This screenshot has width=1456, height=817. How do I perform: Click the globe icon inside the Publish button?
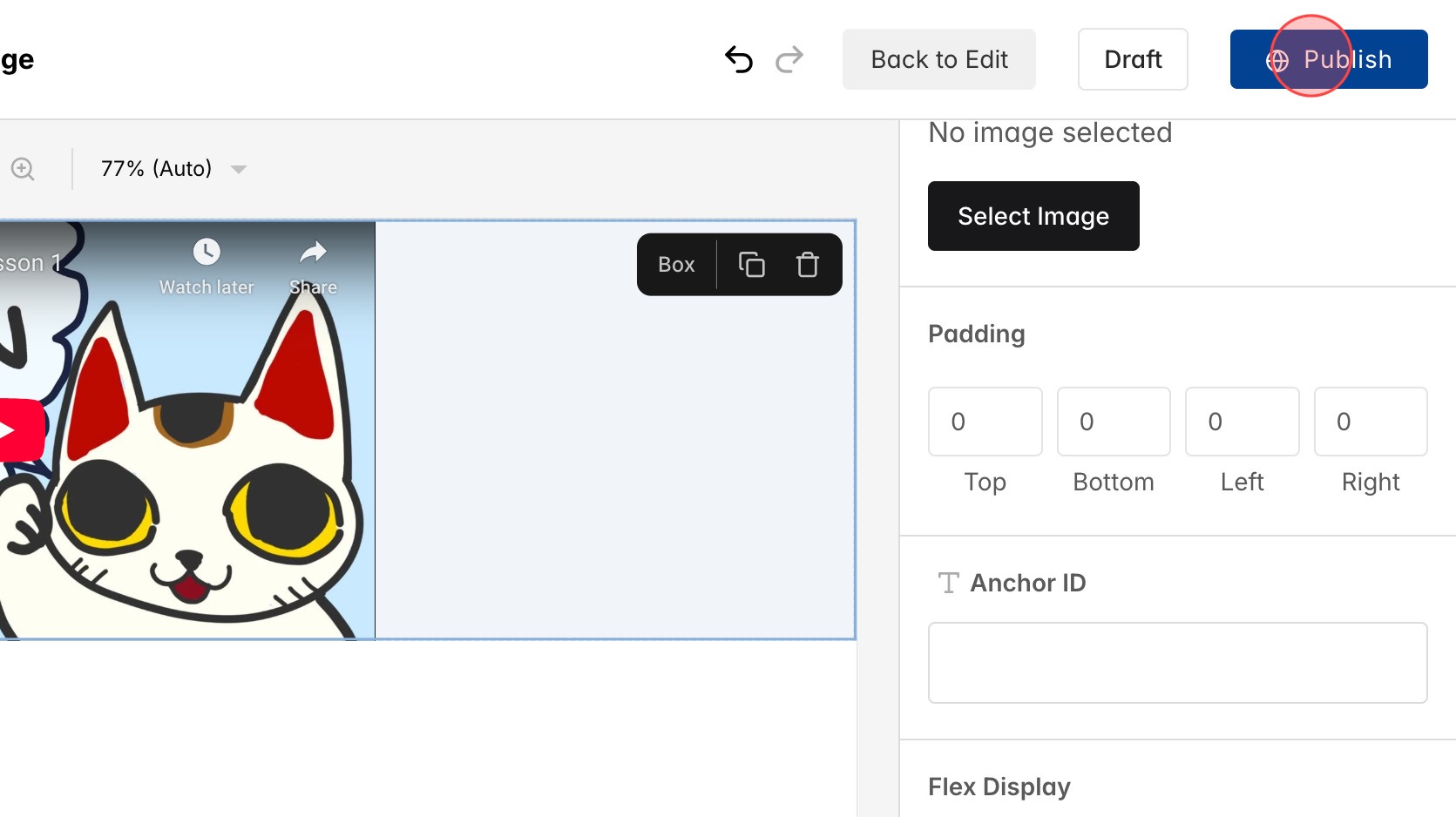click(x=1276, y=59)
